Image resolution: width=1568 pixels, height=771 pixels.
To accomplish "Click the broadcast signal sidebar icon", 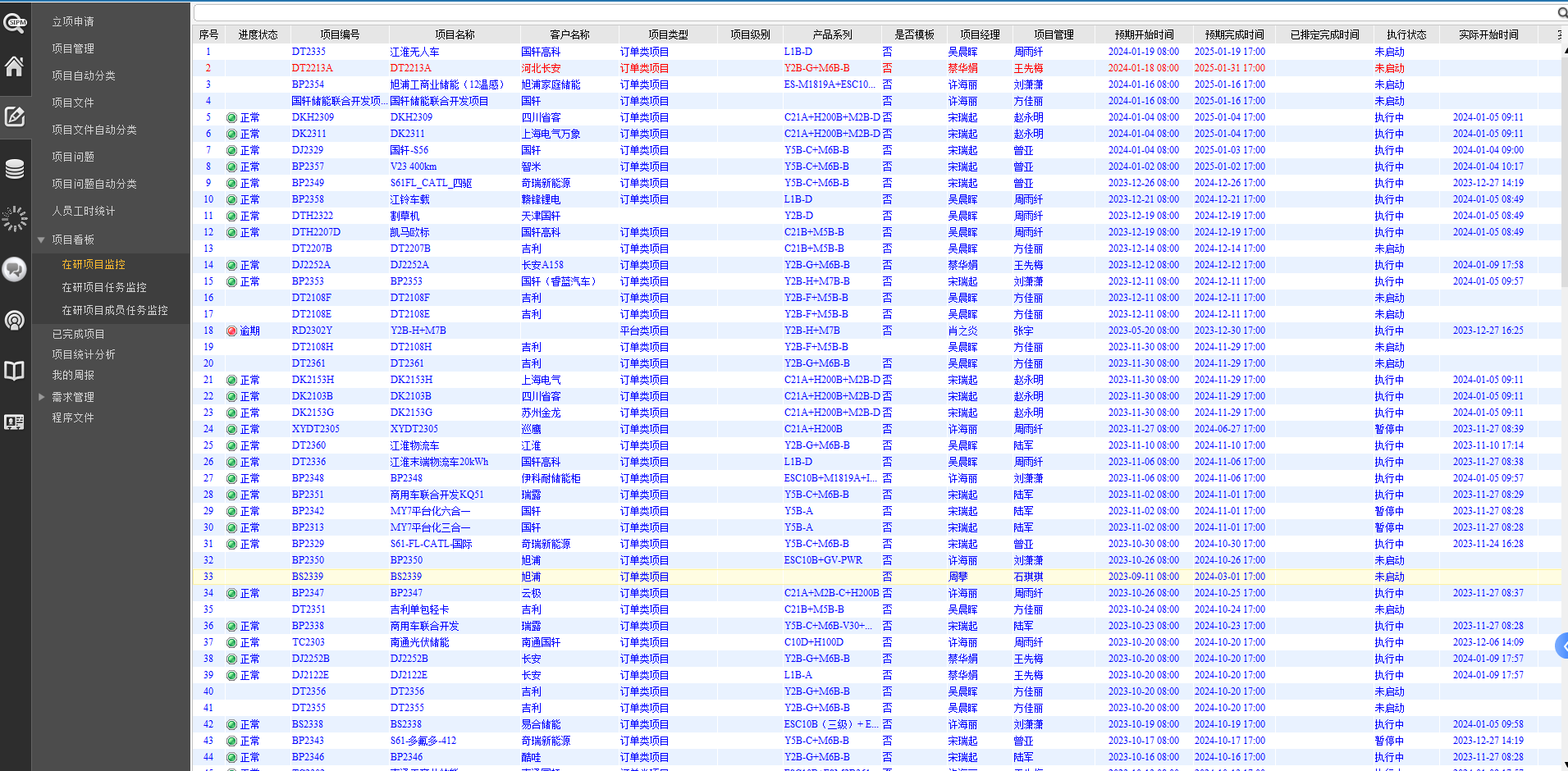I will click(15, 320).
